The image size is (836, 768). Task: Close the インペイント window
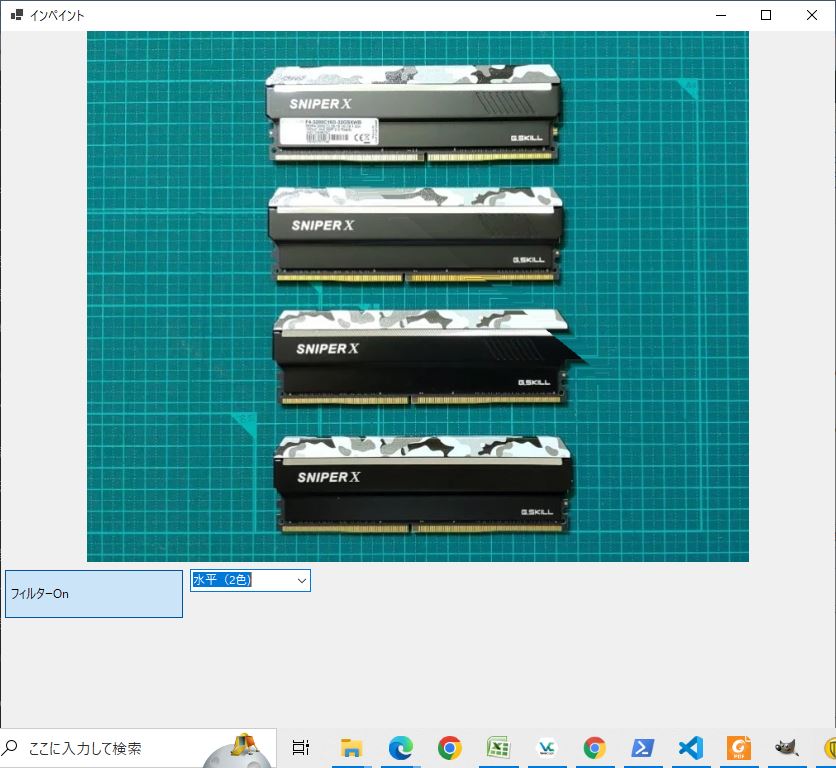811,15
